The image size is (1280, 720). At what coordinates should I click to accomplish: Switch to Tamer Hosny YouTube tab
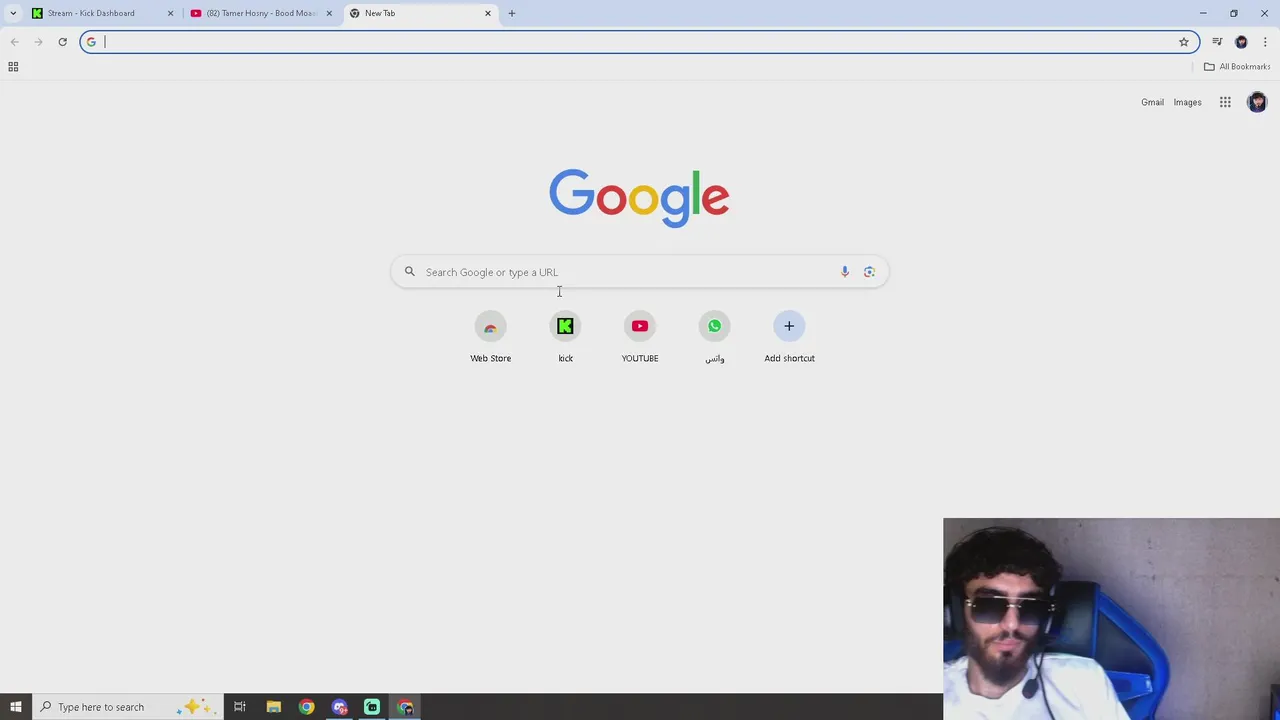point(262,13)
